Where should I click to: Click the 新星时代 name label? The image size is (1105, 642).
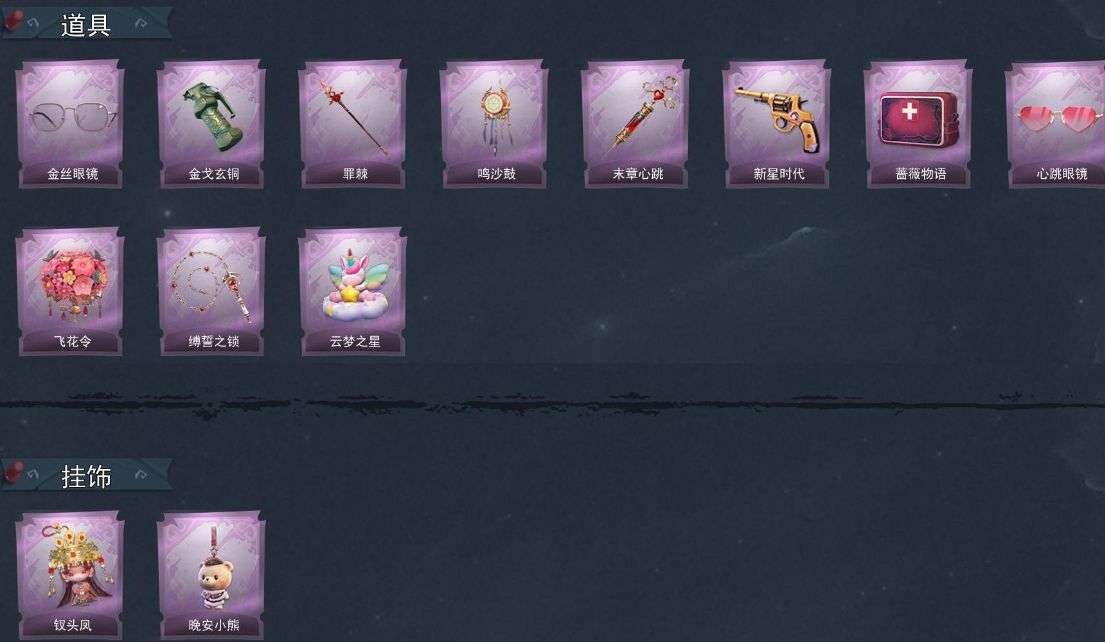coord(779,174)
